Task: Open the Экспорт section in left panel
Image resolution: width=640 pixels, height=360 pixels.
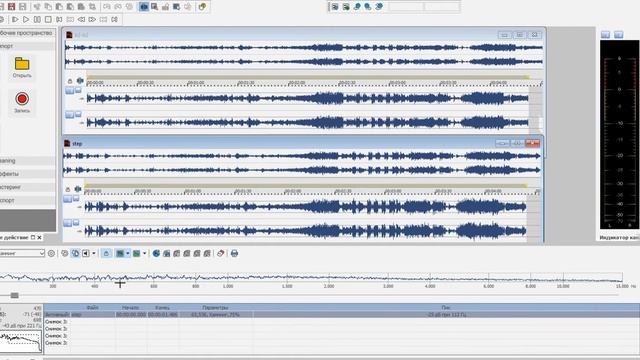Action: [27, 200]
